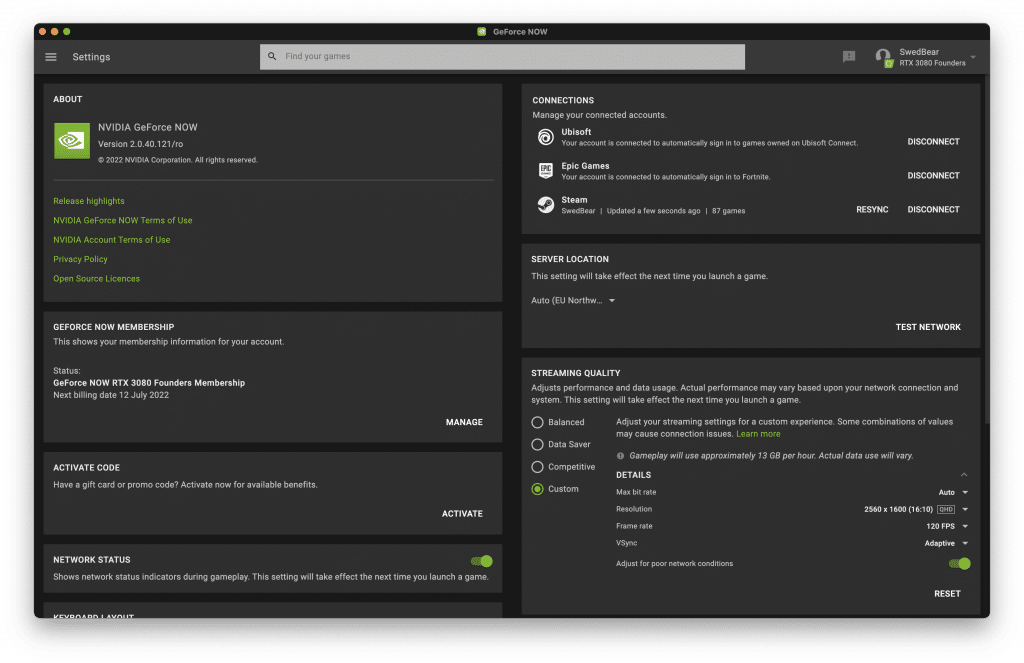Open the Frame rate dropdown
This screenshot has width=1024, height=663.
pyautogui.click(x=947, y=526)
